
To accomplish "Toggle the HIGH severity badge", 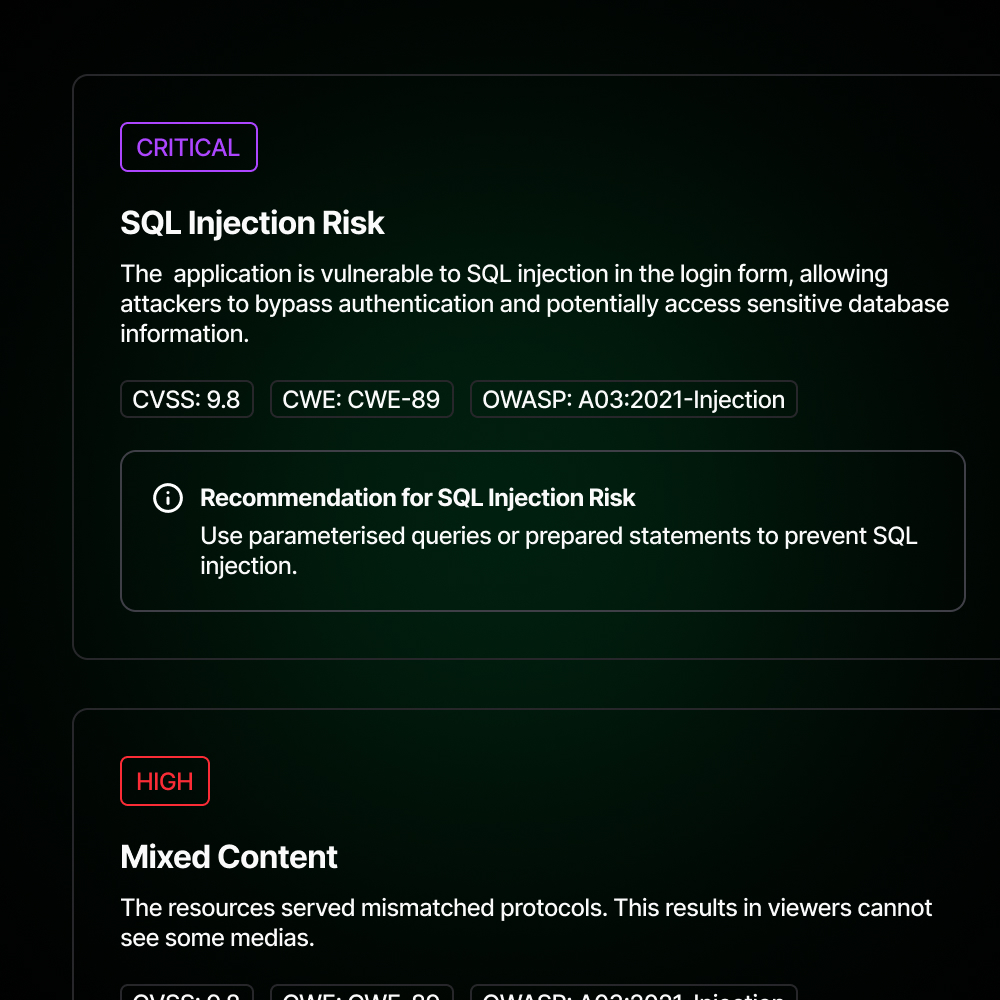I will tap(165, 781).
